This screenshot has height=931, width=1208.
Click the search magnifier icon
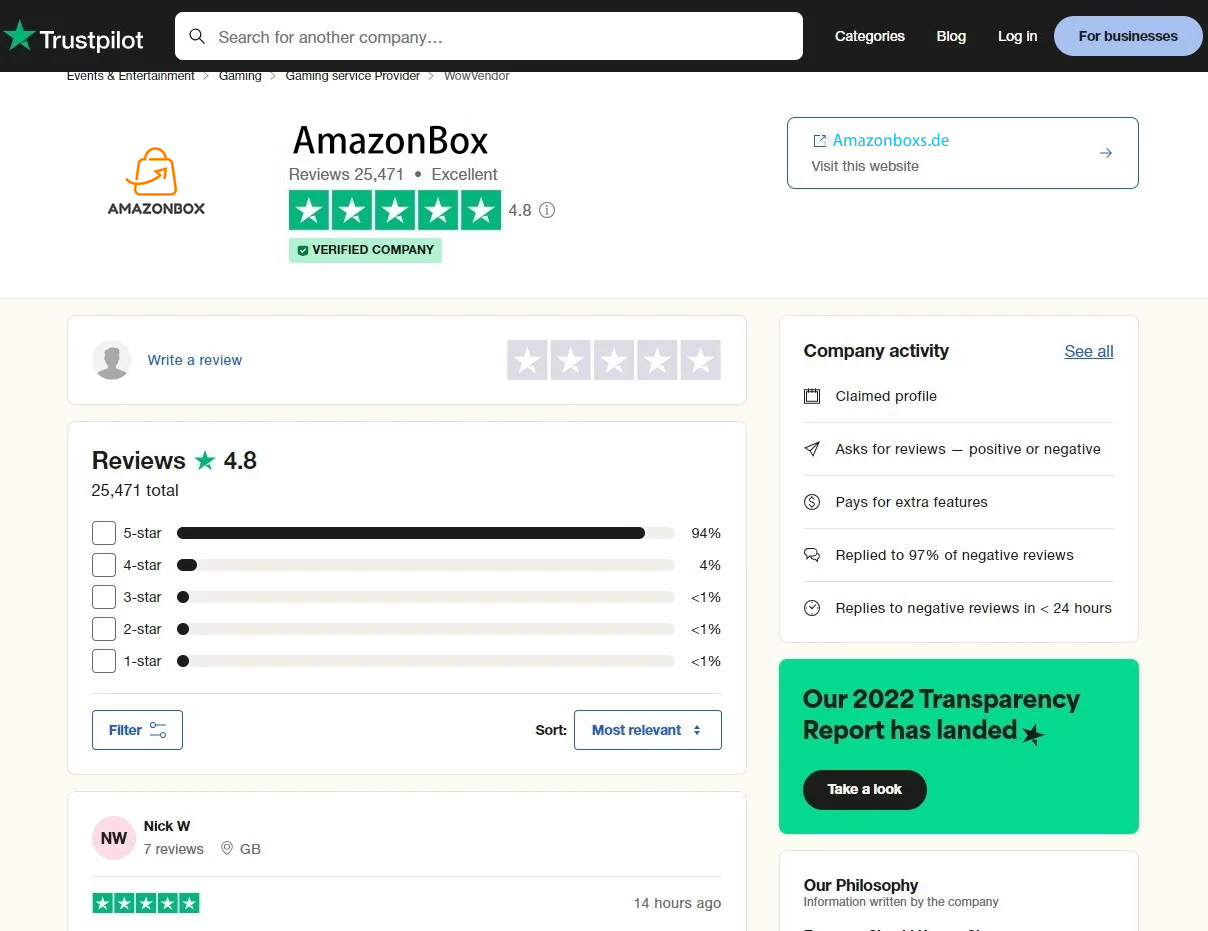[x=197, y=37]
